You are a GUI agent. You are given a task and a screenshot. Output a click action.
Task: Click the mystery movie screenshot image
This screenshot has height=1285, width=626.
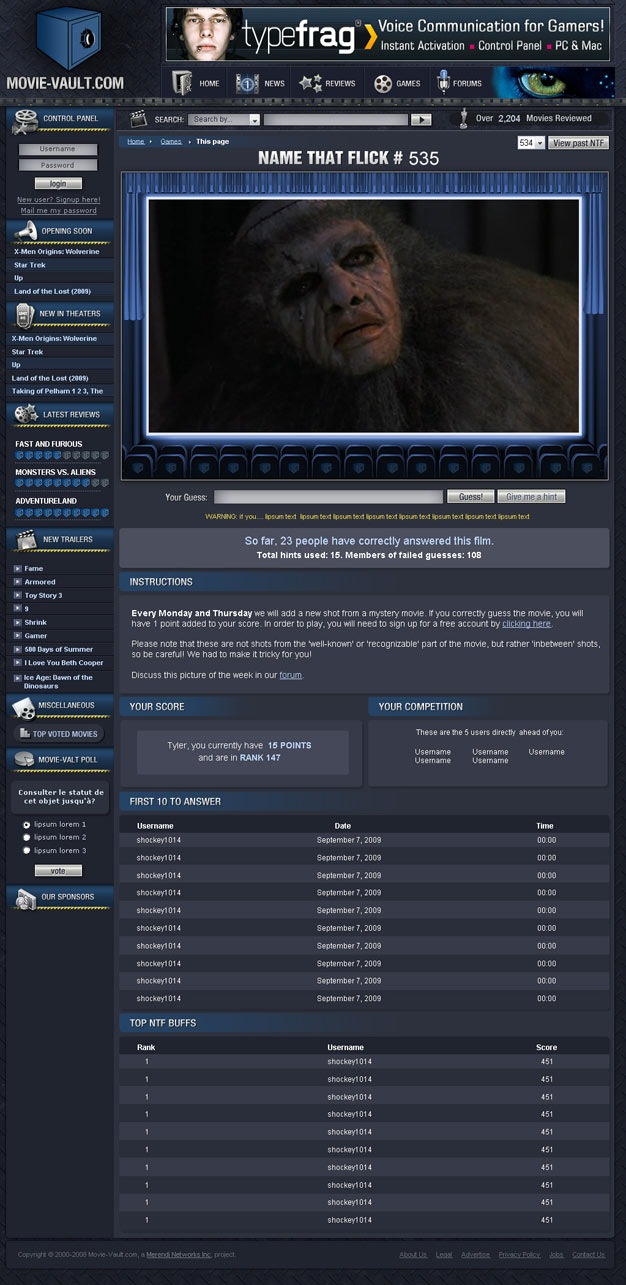364,315
